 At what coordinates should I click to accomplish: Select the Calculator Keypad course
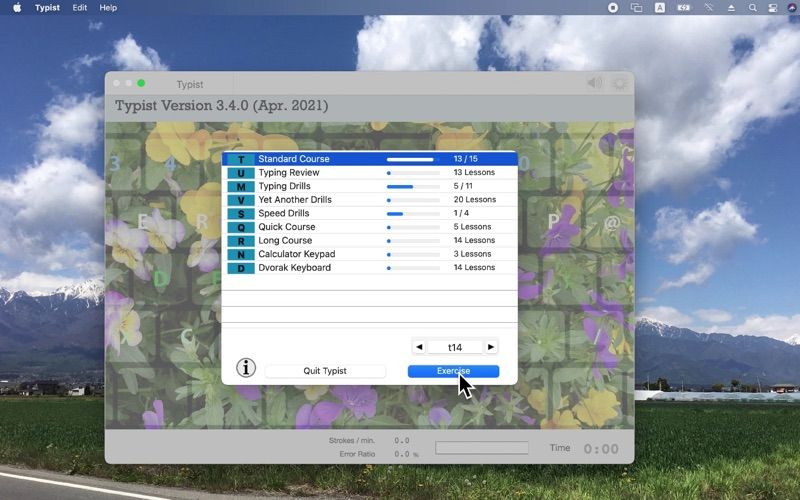point(369,254)
